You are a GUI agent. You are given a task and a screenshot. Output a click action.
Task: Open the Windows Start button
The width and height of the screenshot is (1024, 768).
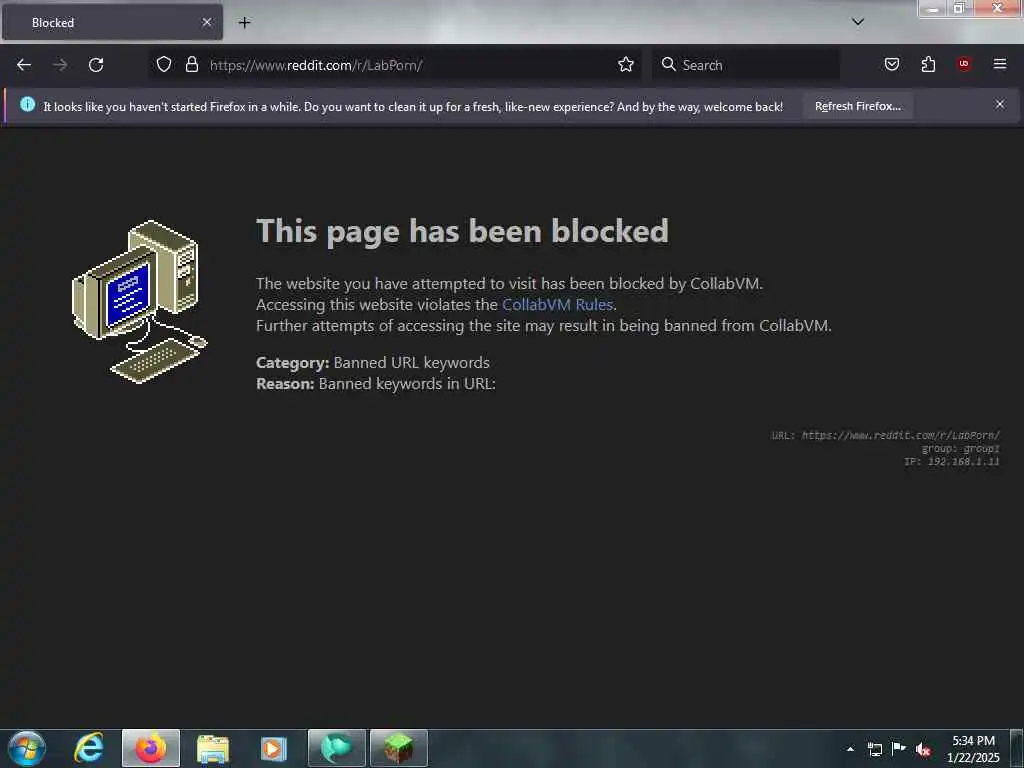[26, 748]
